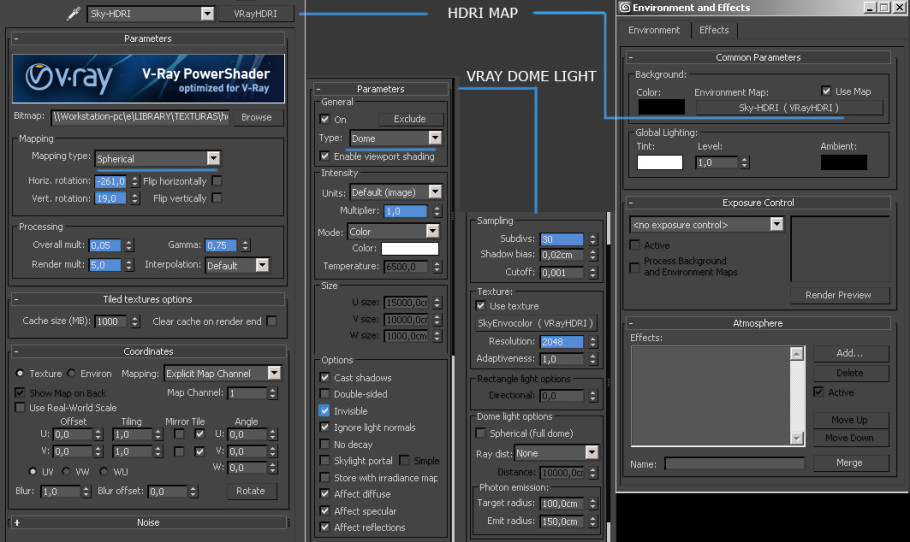Image resolution: width=910 pixels, height=542 pixels.
Task: Open the light Type Dome dropdown
Action: coord(435,138)
